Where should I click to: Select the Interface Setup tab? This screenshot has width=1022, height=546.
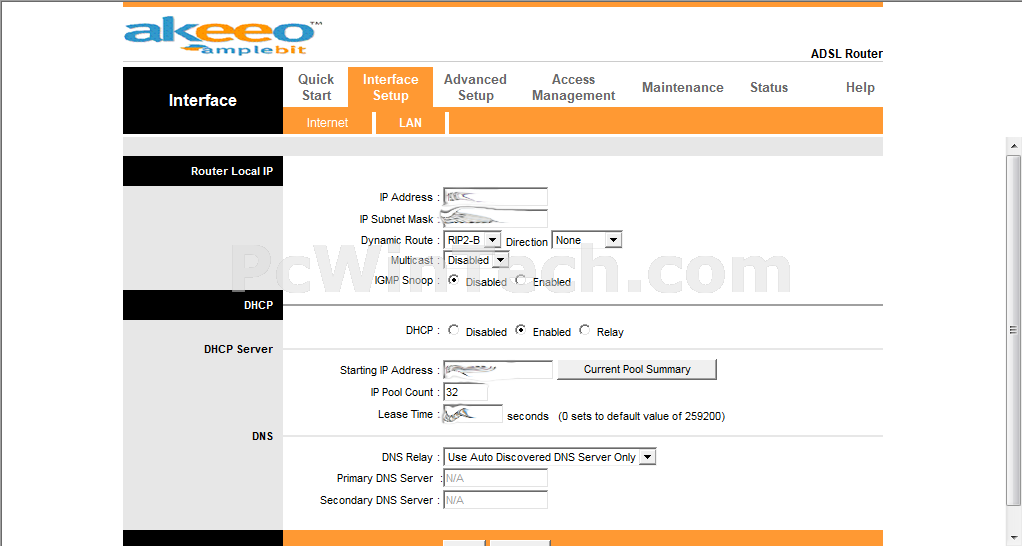(390, 87)
